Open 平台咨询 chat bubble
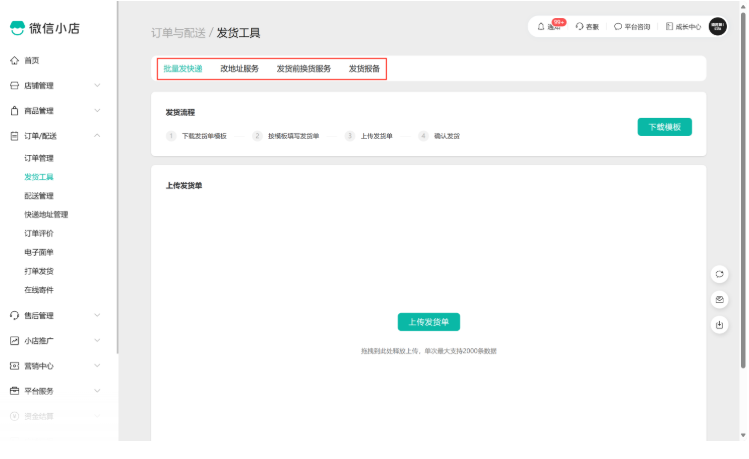 click(631, 27)
